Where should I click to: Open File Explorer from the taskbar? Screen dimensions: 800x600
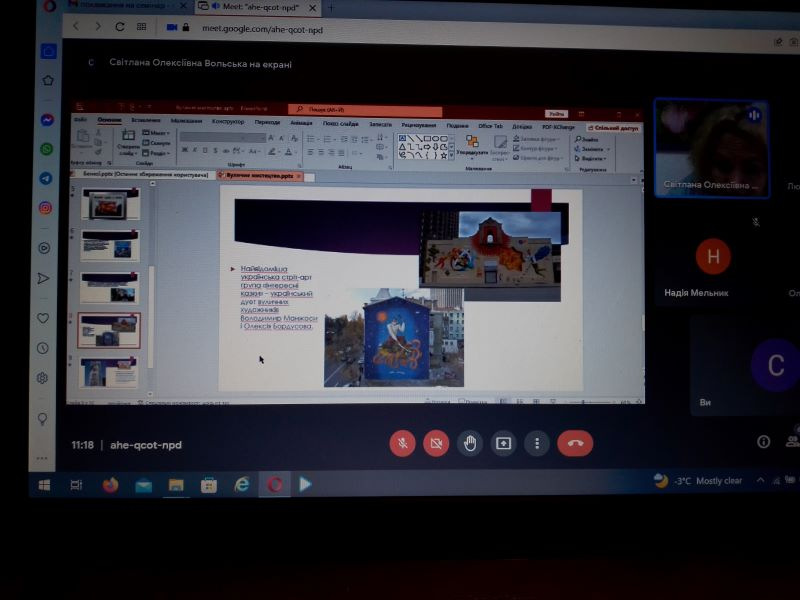coord(176,485)
